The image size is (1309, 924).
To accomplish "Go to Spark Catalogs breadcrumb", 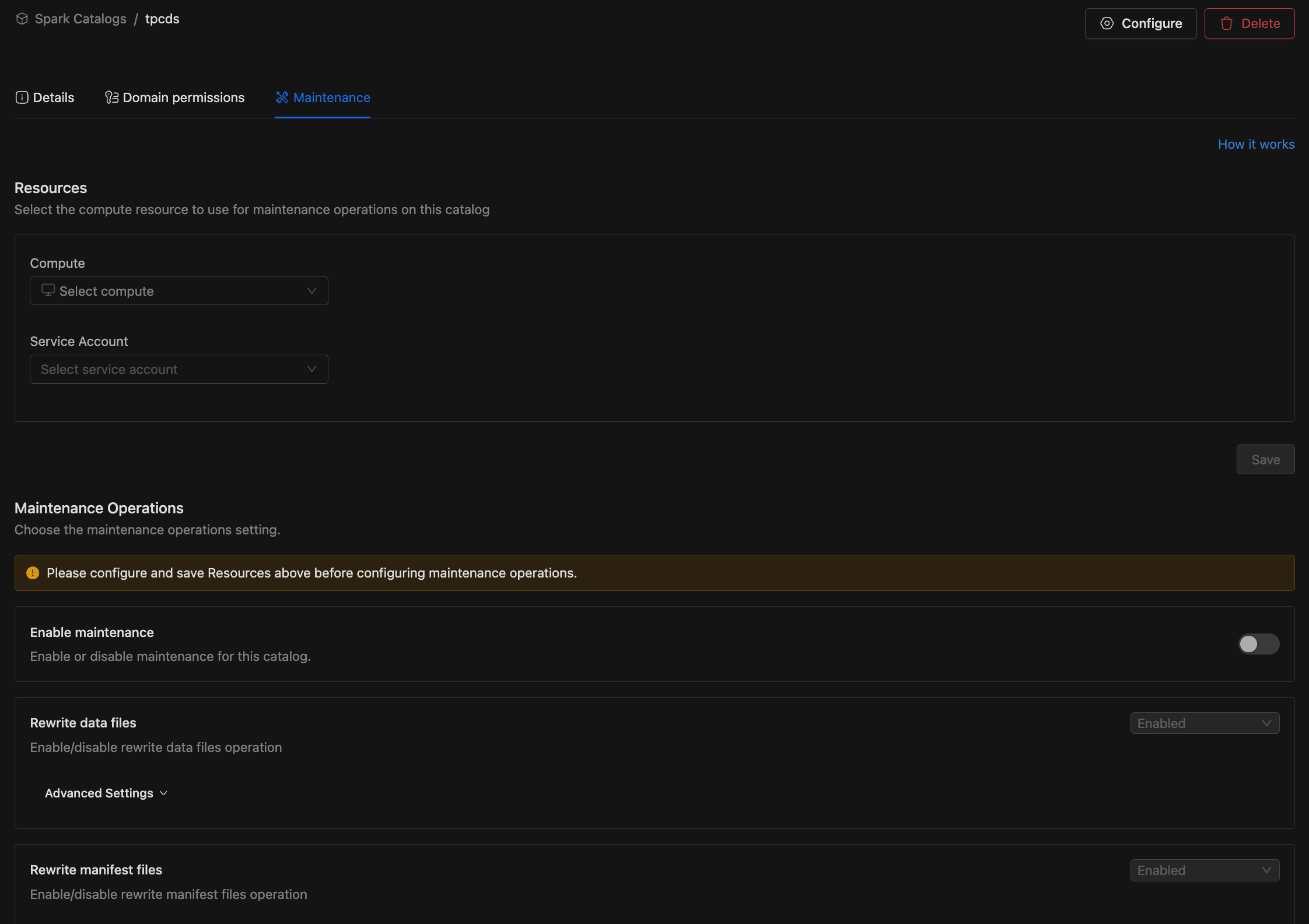I will click(80, 19).
